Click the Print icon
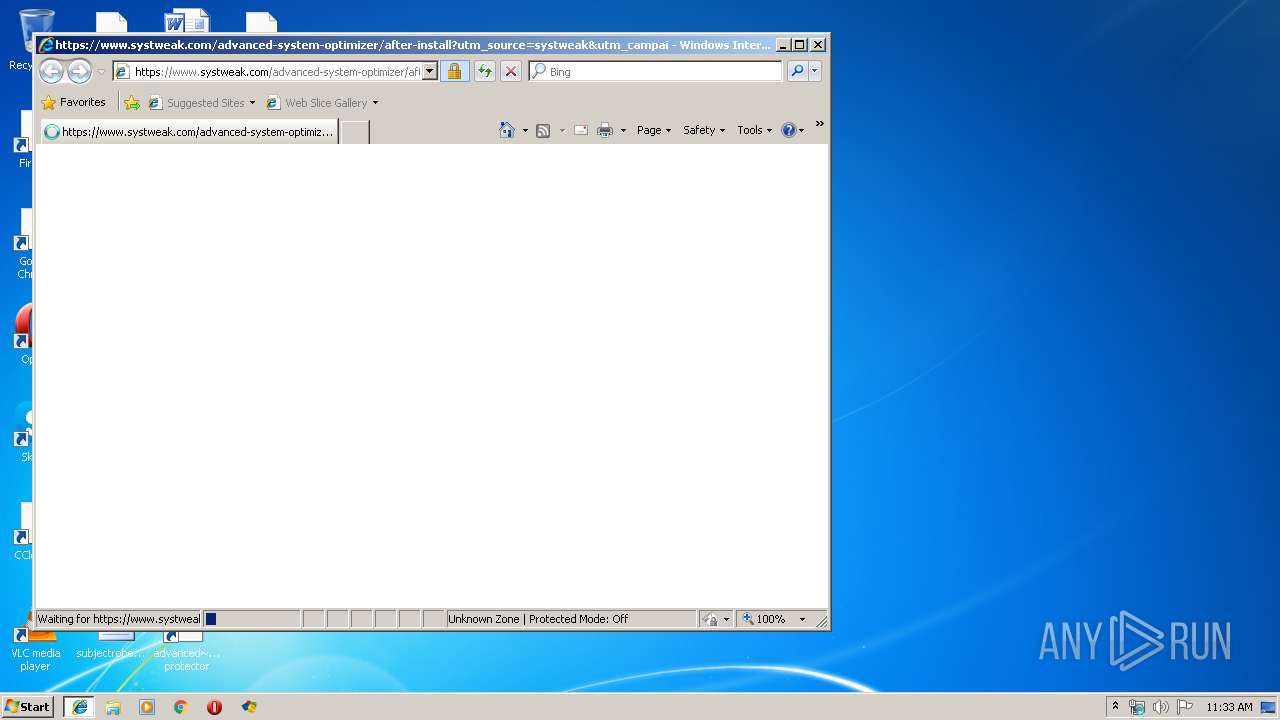Viewport: 1280px width, 720px height. (x=605, y=130)
